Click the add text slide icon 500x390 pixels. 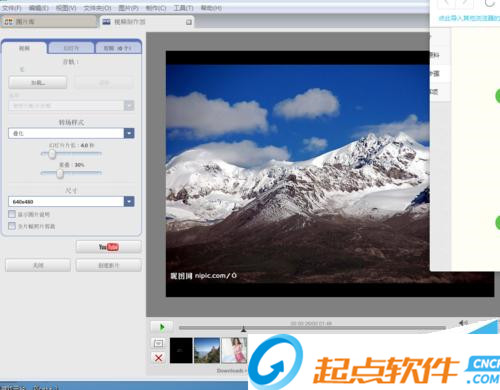coord(159,343)
